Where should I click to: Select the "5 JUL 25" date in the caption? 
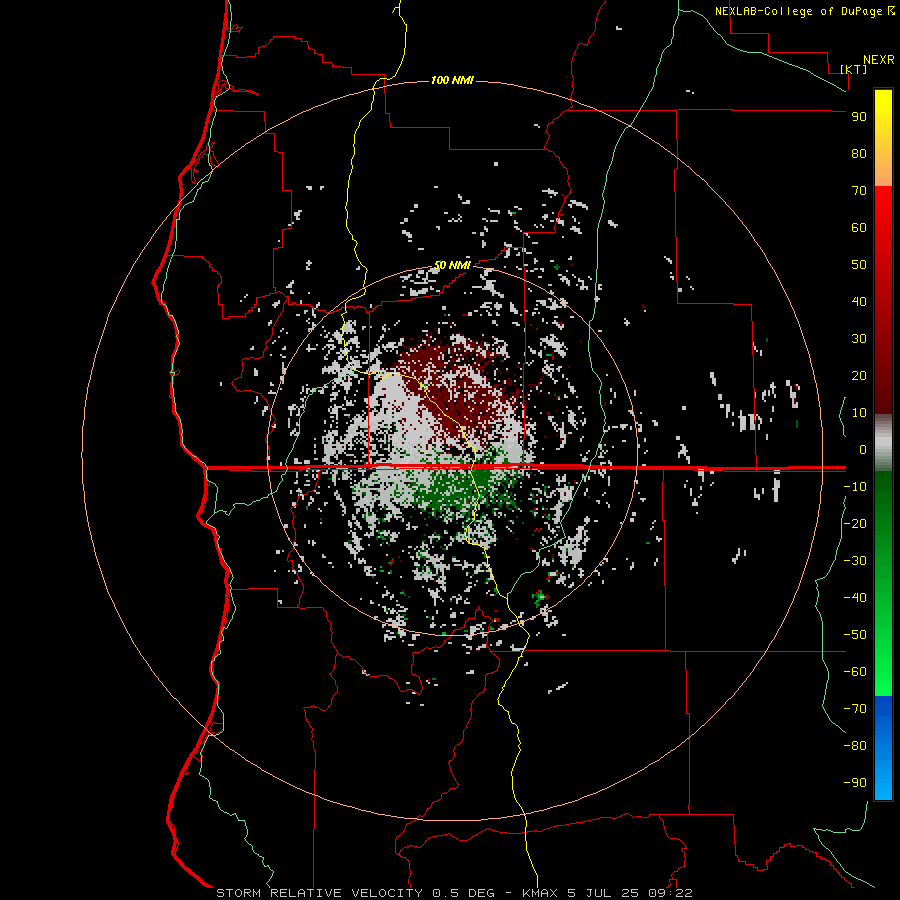click(x=603, y=893)
